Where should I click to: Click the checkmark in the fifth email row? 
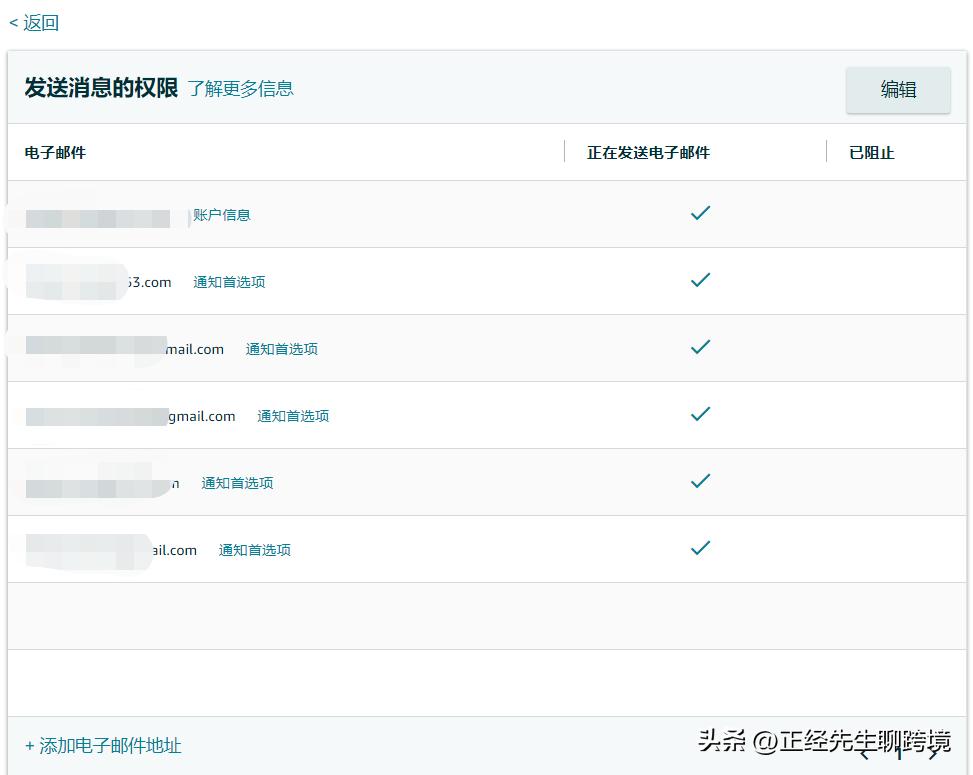699,481
